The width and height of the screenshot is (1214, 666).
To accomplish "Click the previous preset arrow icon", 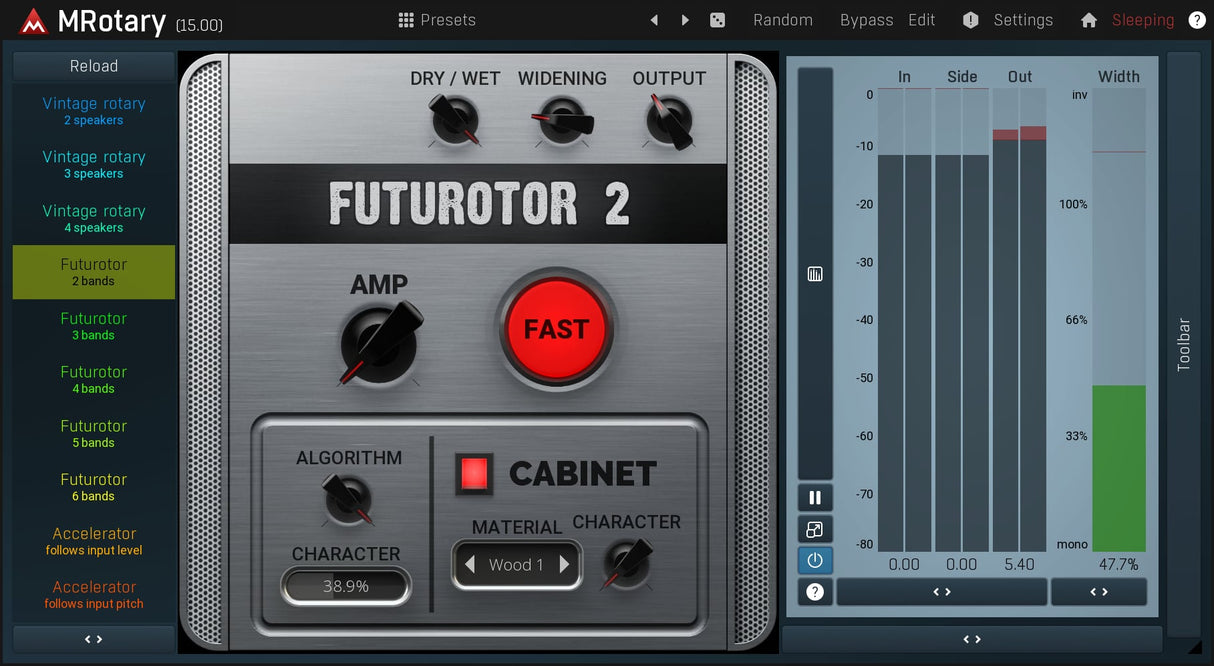I will click(654, 20).
